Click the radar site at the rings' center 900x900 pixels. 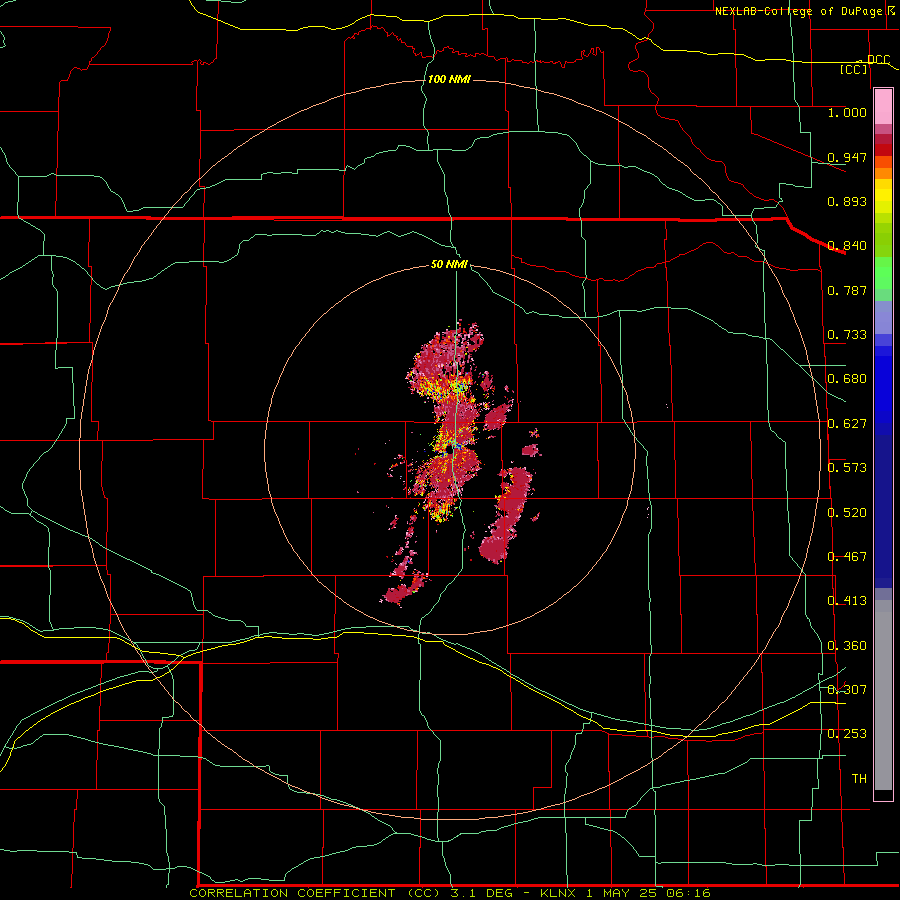[x=450, y=450]
